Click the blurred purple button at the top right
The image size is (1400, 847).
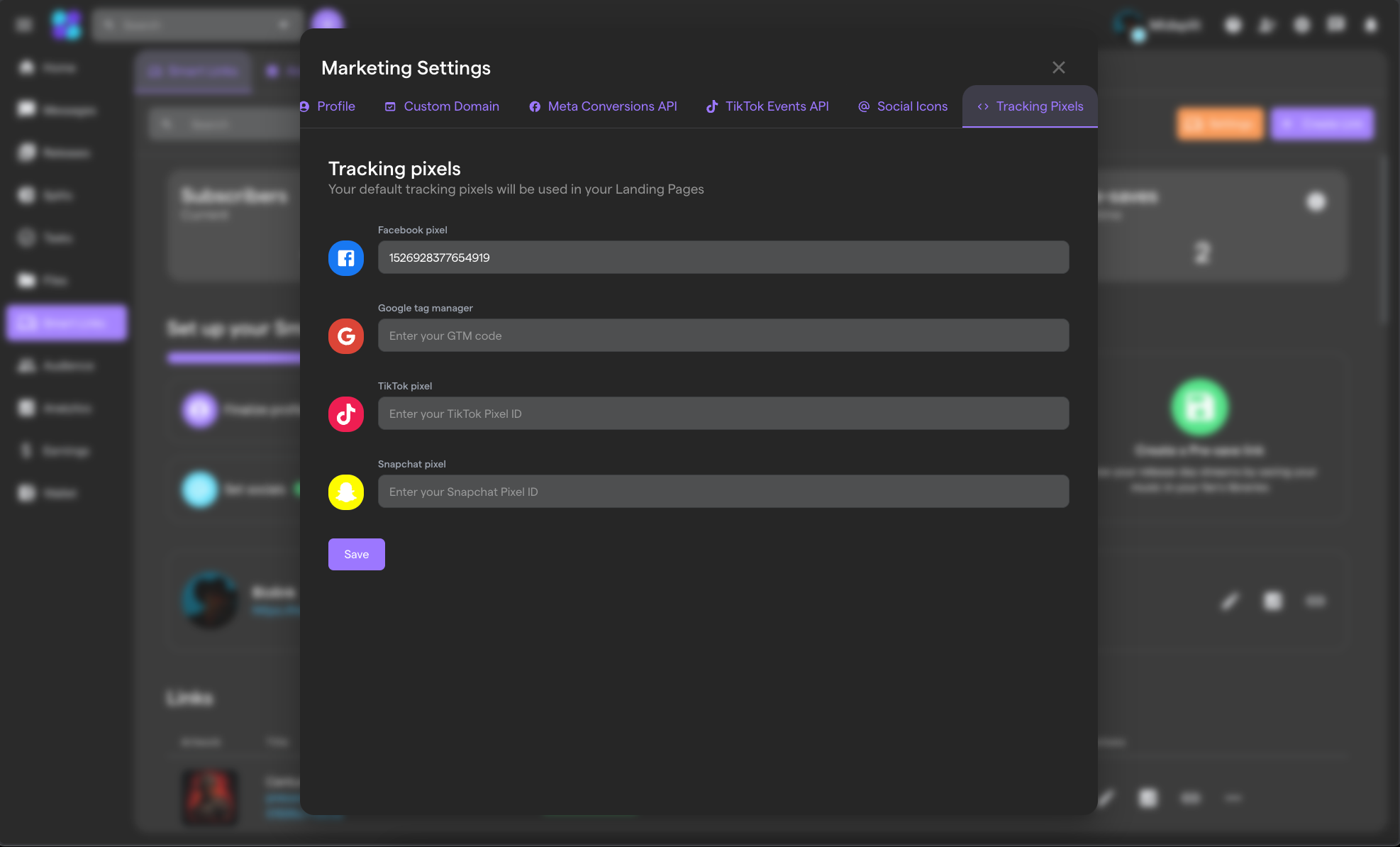(1323, 124)
